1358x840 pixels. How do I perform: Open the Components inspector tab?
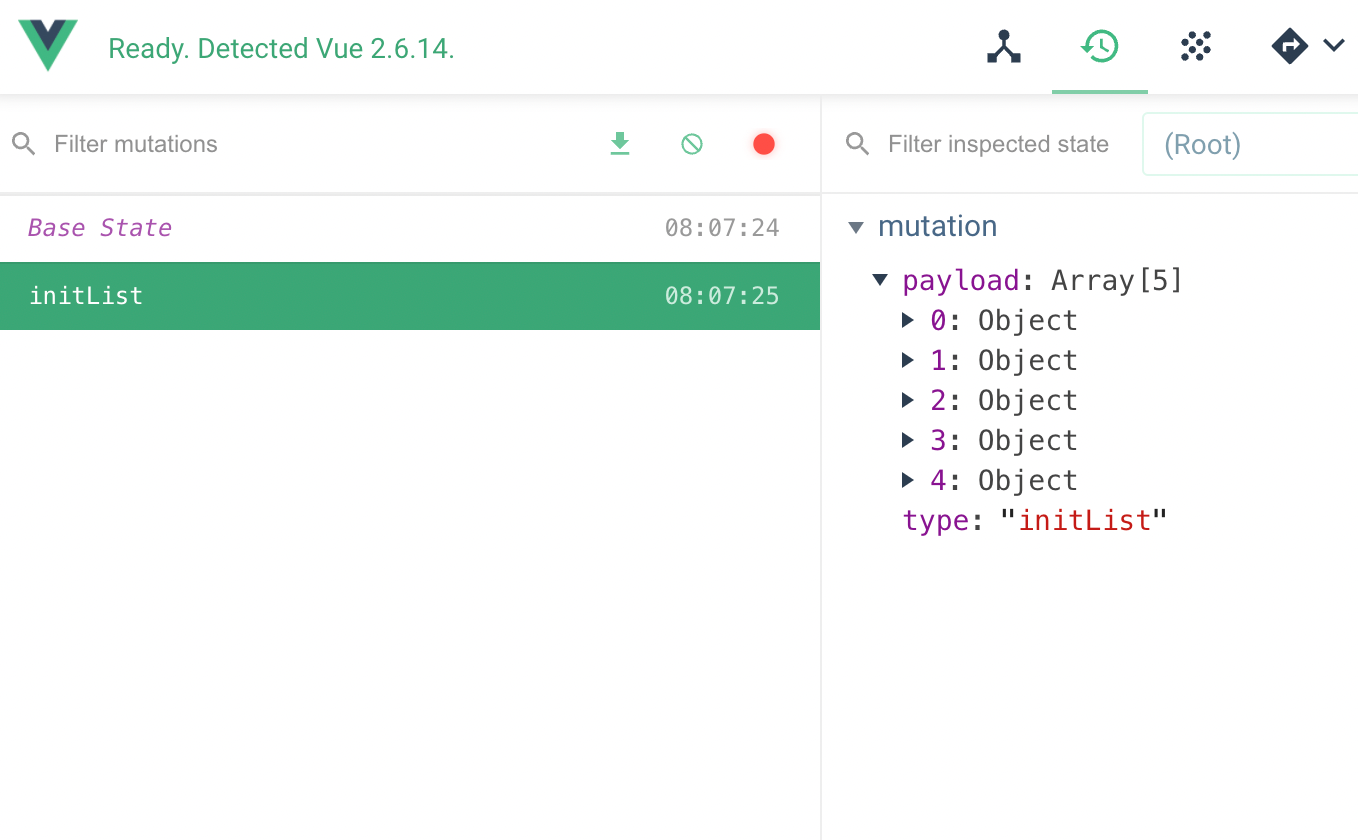pos(1004,47)
